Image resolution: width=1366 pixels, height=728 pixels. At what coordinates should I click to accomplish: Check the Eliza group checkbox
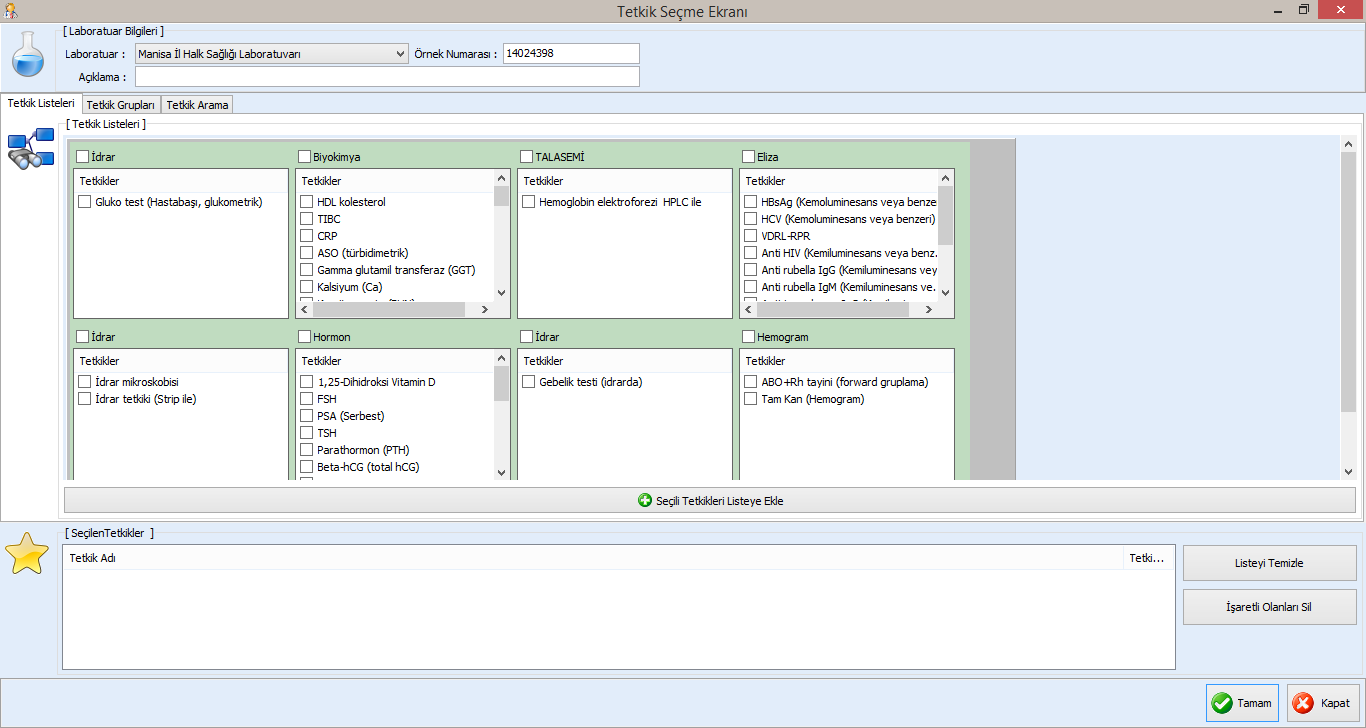(748, 156)
